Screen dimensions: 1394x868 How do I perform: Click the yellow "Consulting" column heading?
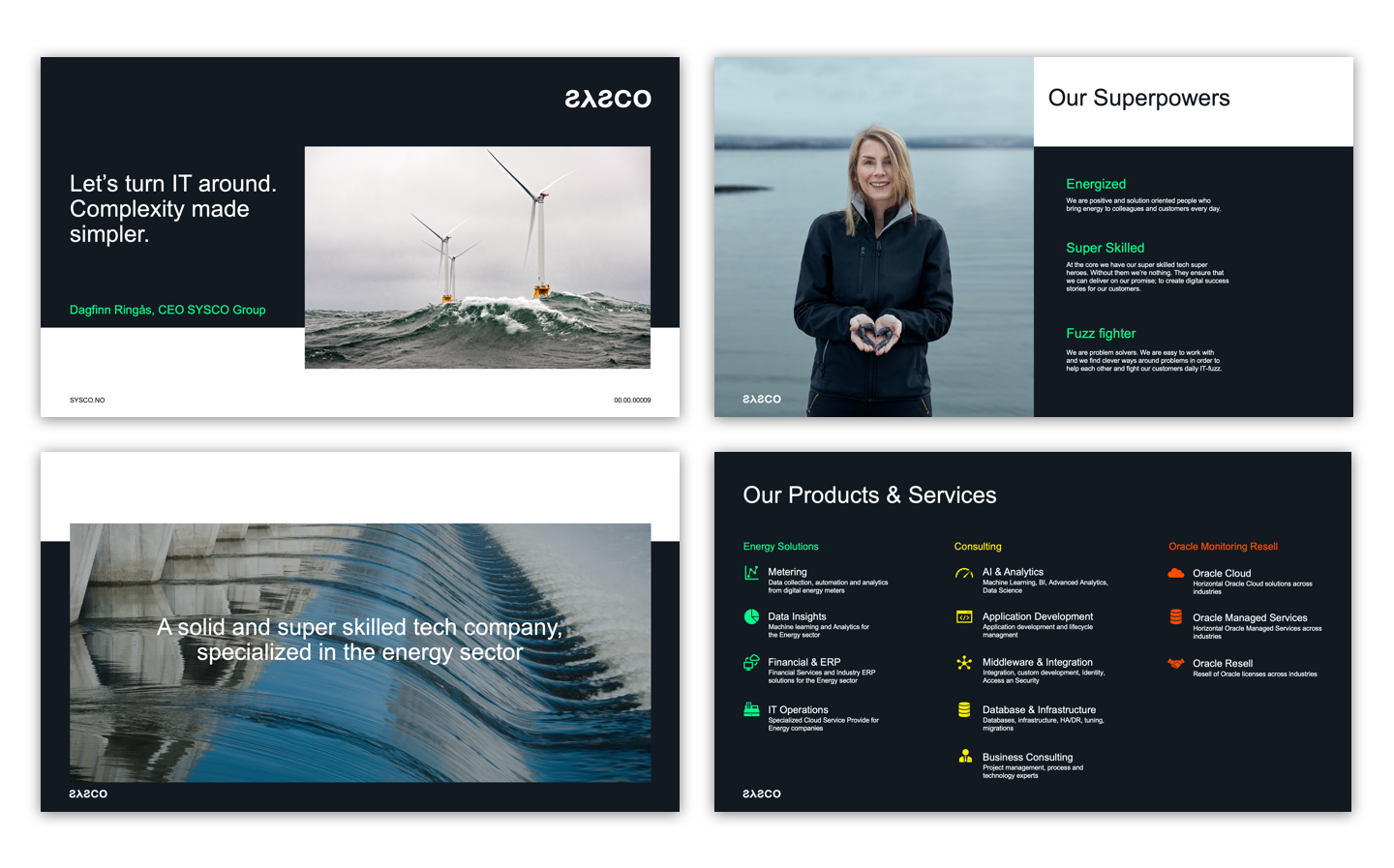(978, 547)
